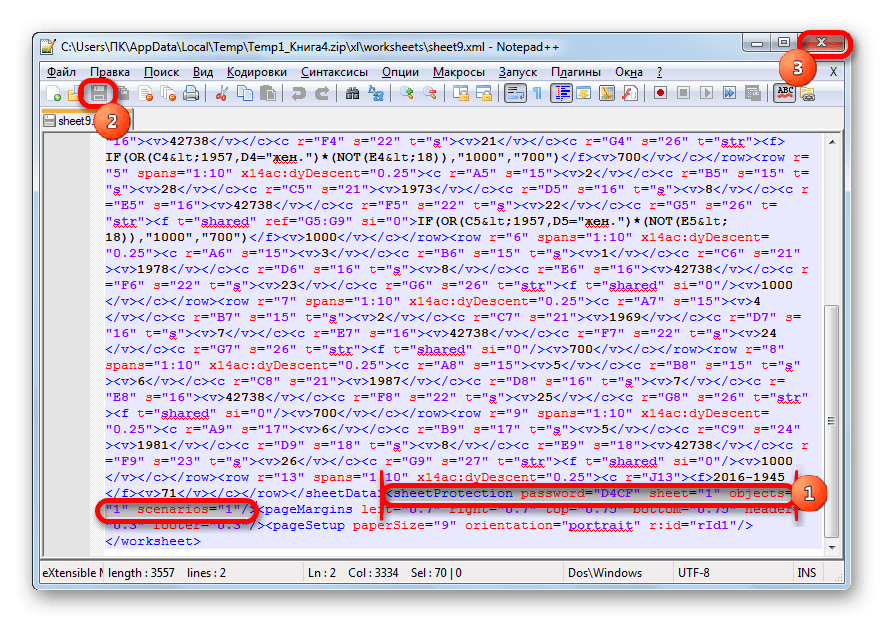Click 'eXtensible' file type status field
Viewport: 884px width, 623px height.
[x=72, y=573]
